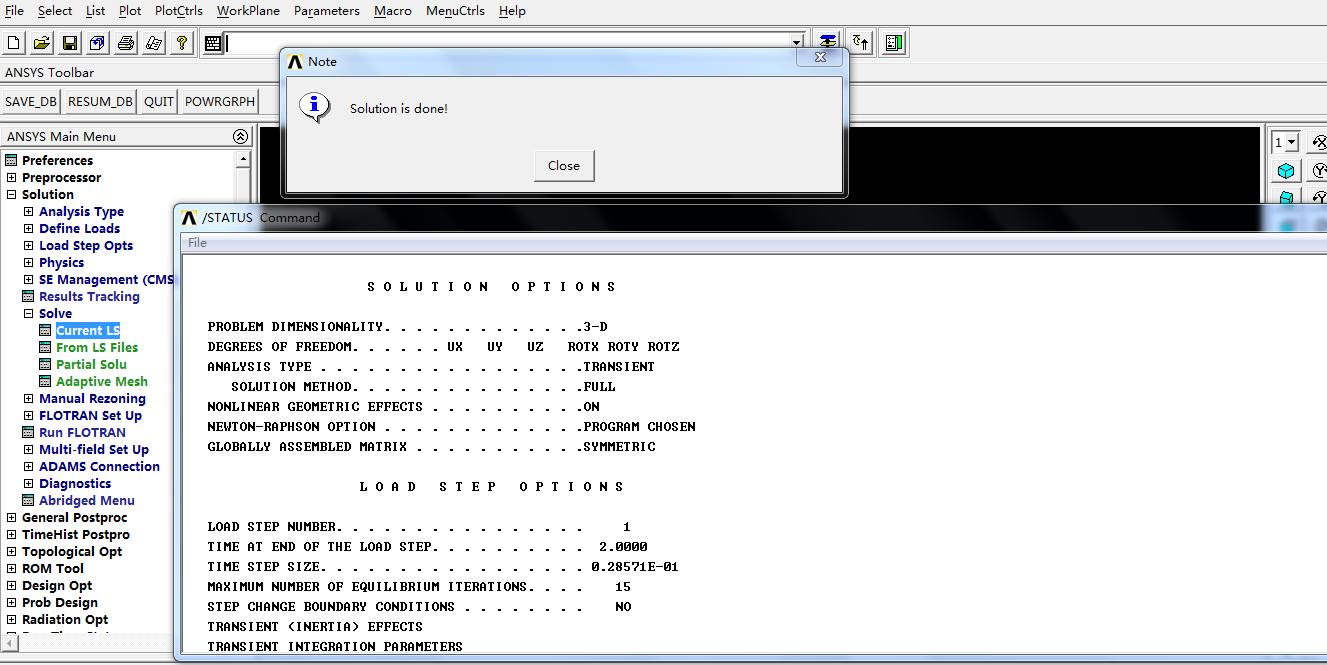The image size is (1327, 665).
Task: Expand the General Postproc node
Action: pyautogui.click(x=11, y=517)
